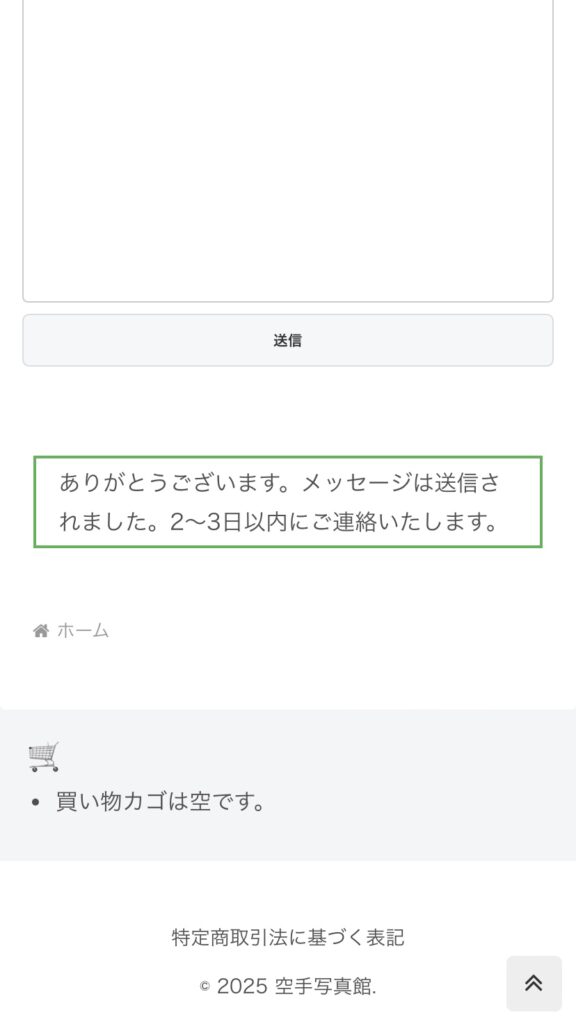Open the ホーム breadcrumb link

click(82, 631)
